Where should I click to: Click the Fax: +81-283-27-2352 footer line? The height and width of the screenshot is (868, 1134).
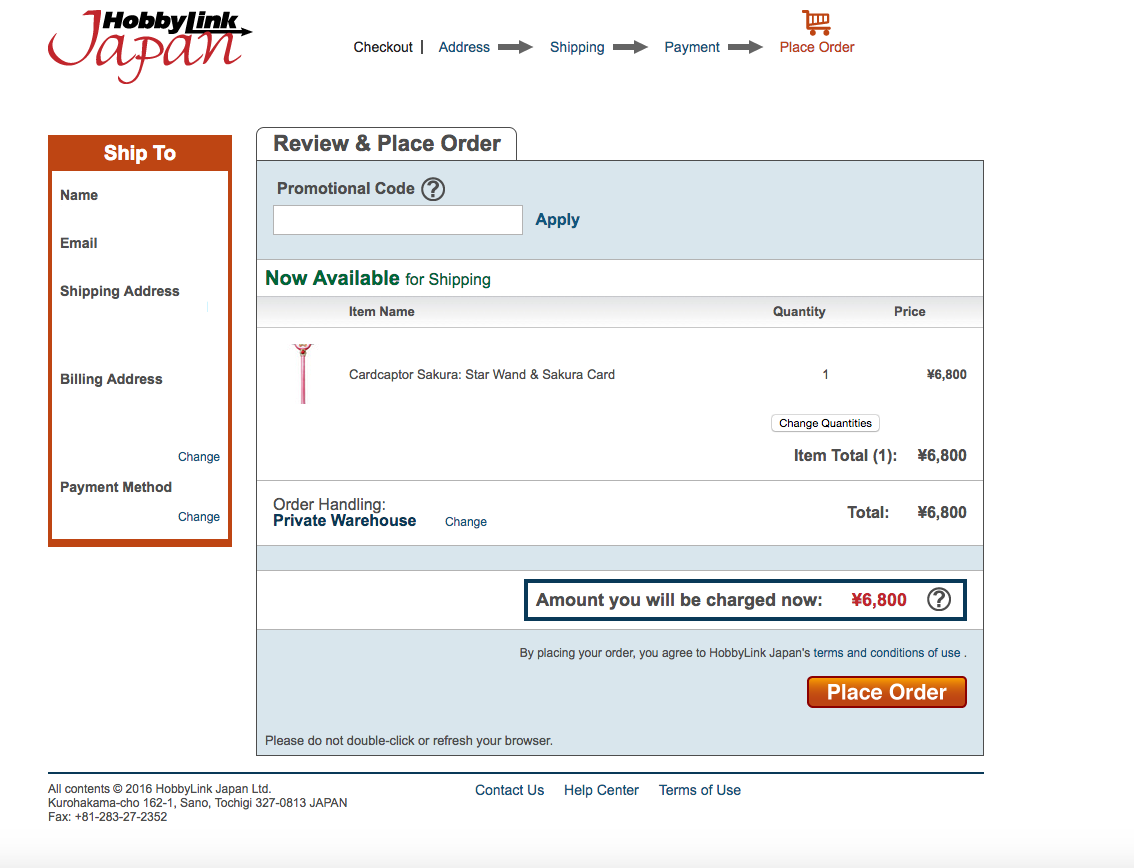[108, 817]
